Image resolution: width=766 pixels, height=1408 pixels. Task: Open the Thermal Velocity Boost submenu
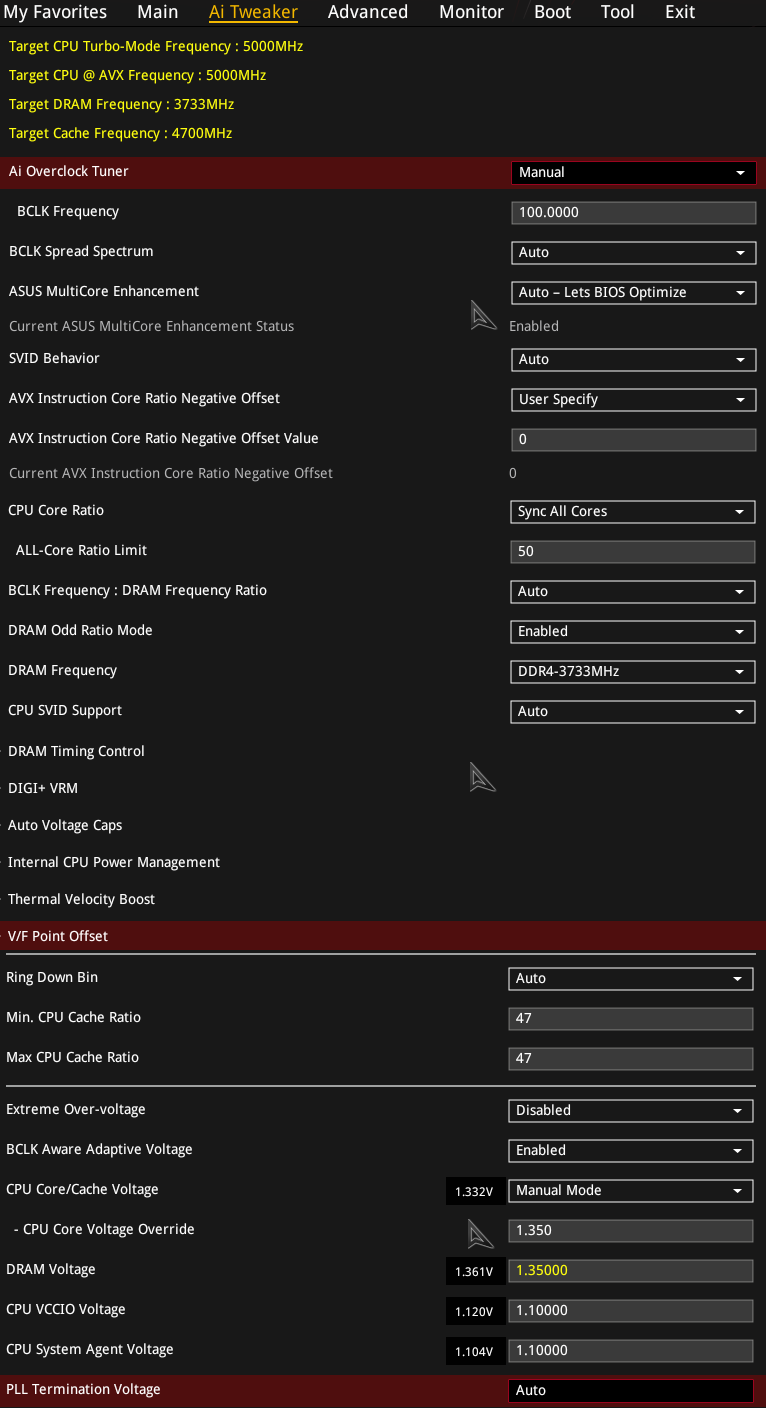81,899
